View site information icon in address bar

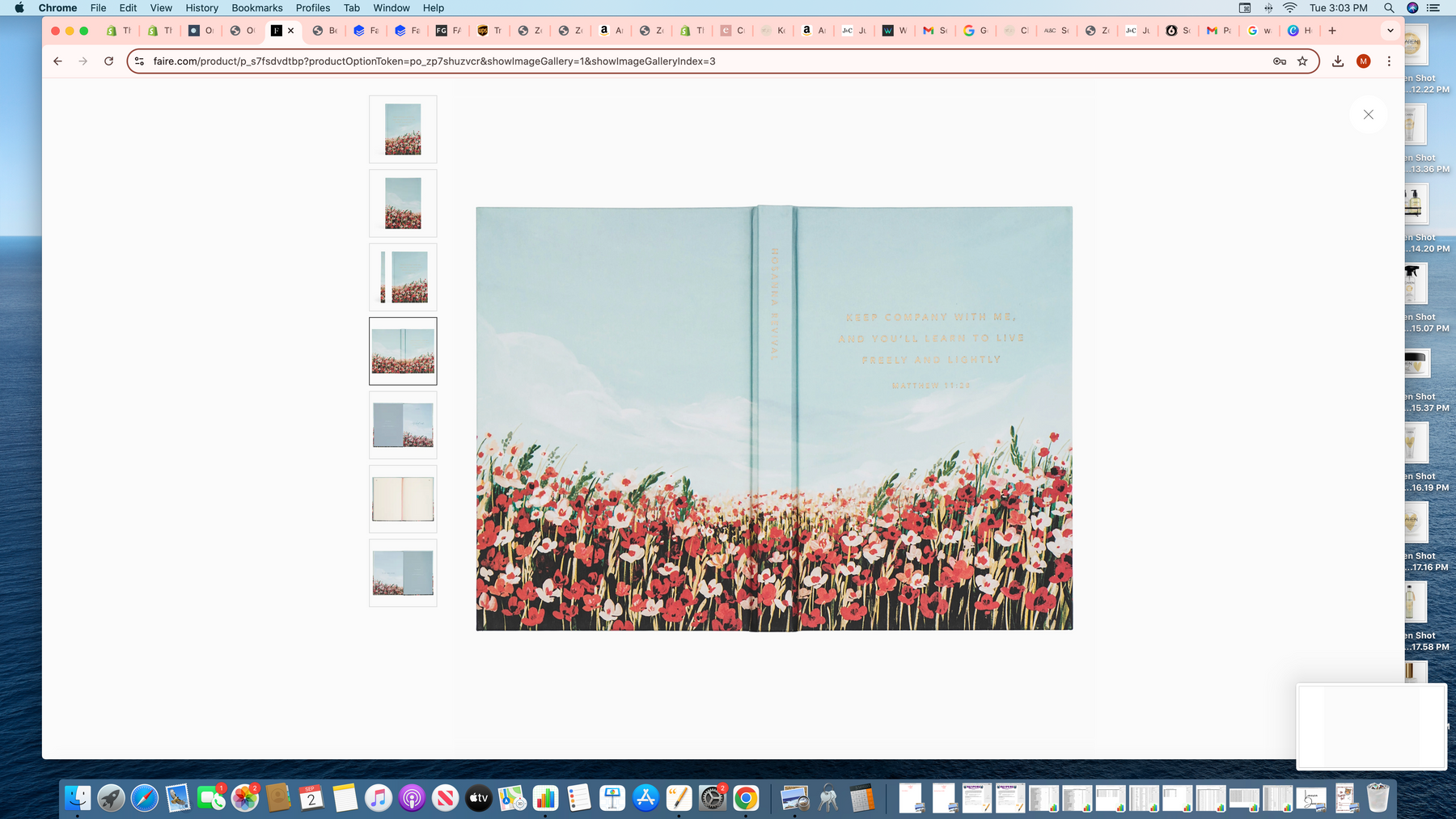(x=139, y=61)
